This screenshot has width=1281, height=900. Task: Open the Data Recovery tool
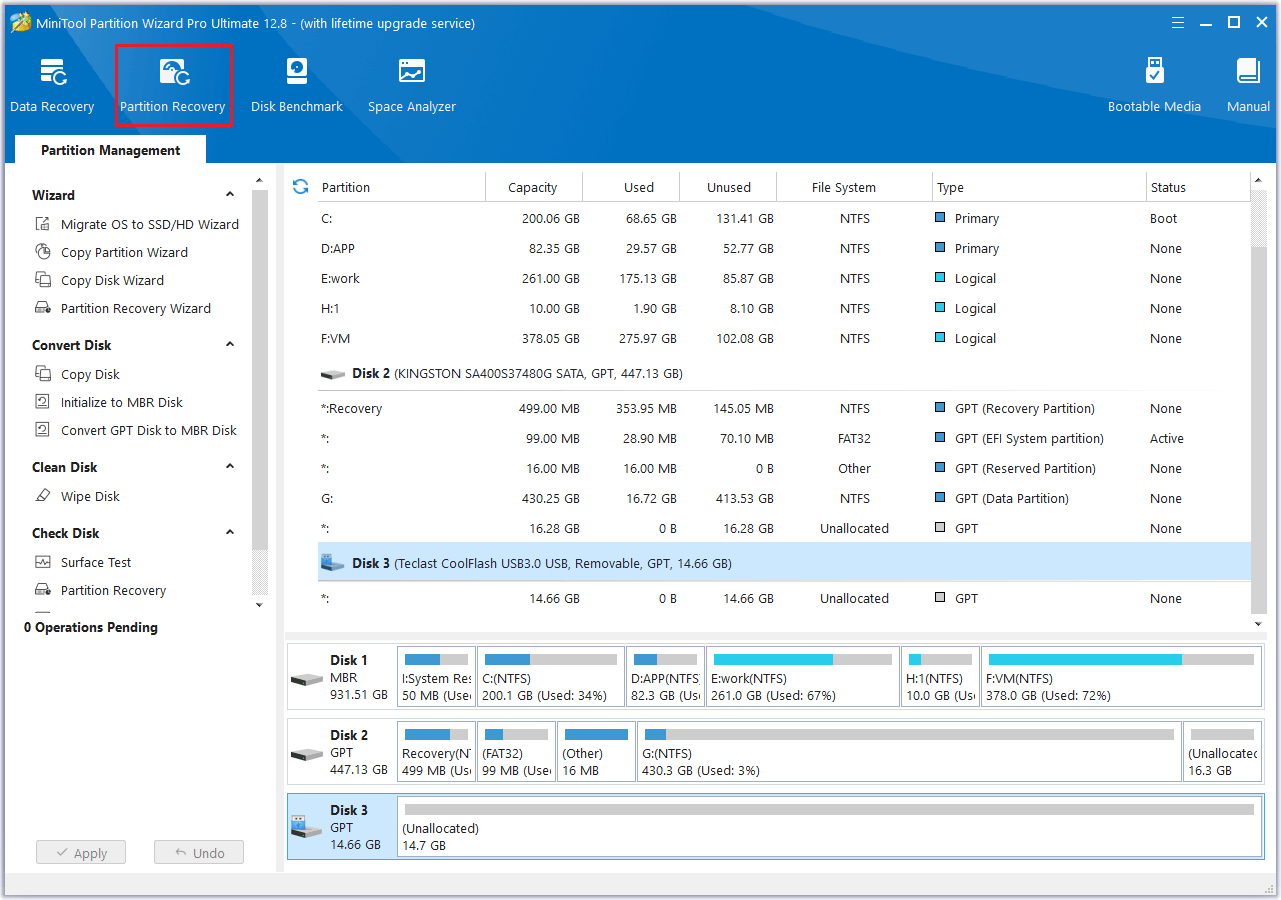pyautogui.click(x=52, y=85)
